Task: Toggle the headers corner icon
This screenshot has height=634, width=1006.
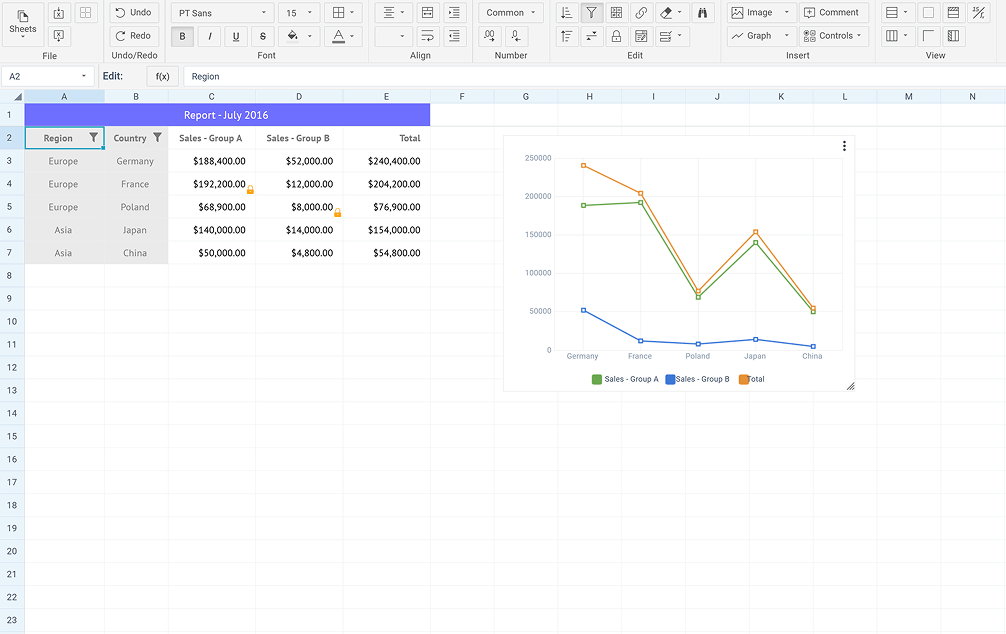Action: click(928, 37)
